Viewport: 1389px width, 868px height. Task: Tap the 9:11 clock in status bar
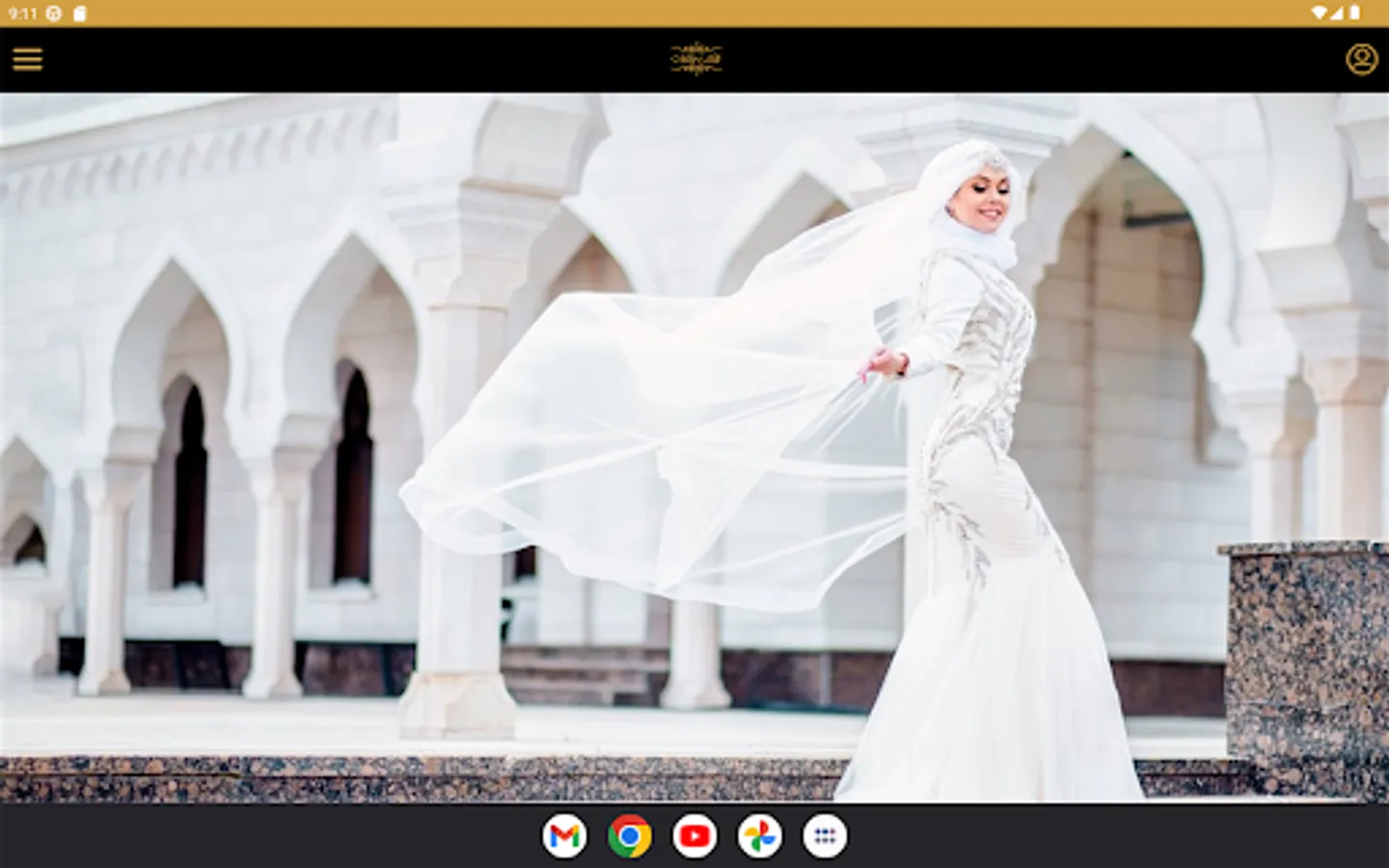tap(22, 14)
